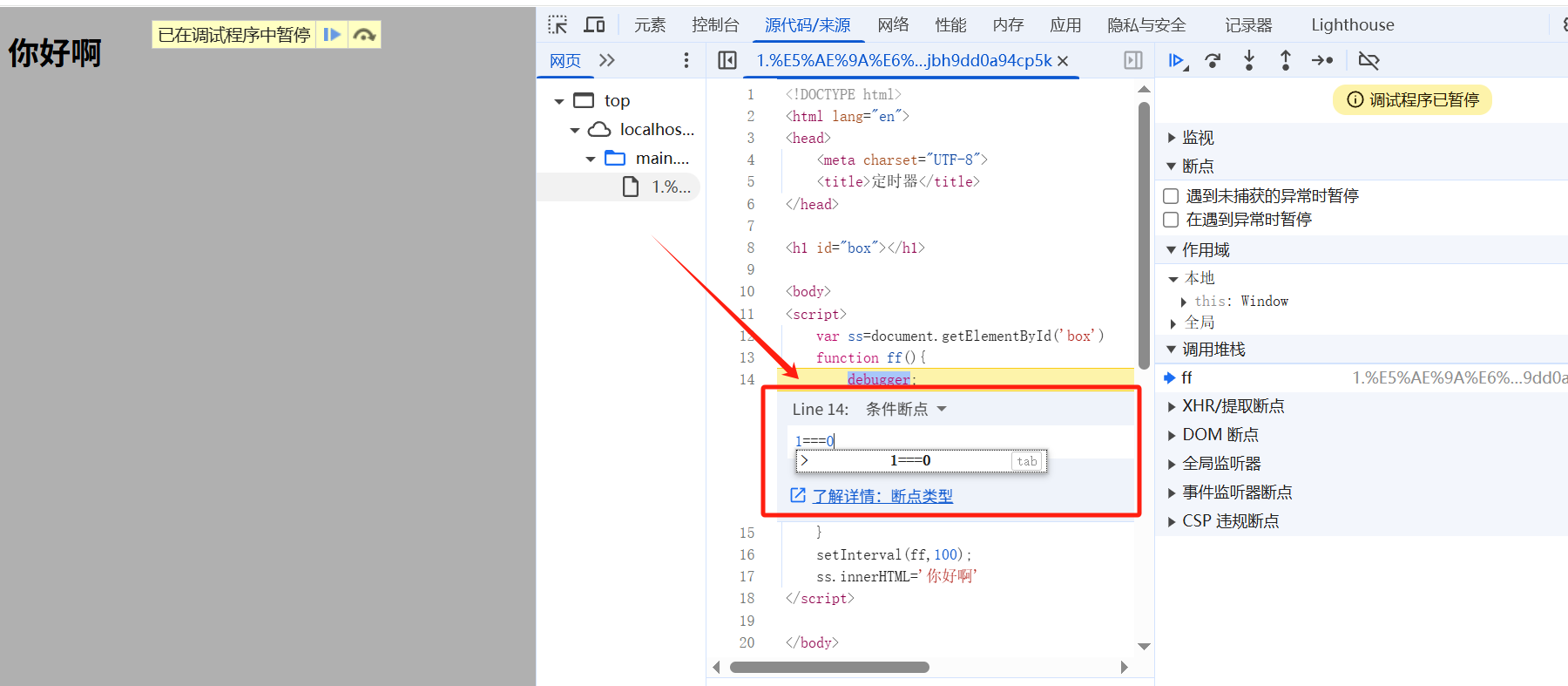This screenshot has height=686, width=1568.
Task: Click the single Step icon
Action: [x=1322, y=60]
